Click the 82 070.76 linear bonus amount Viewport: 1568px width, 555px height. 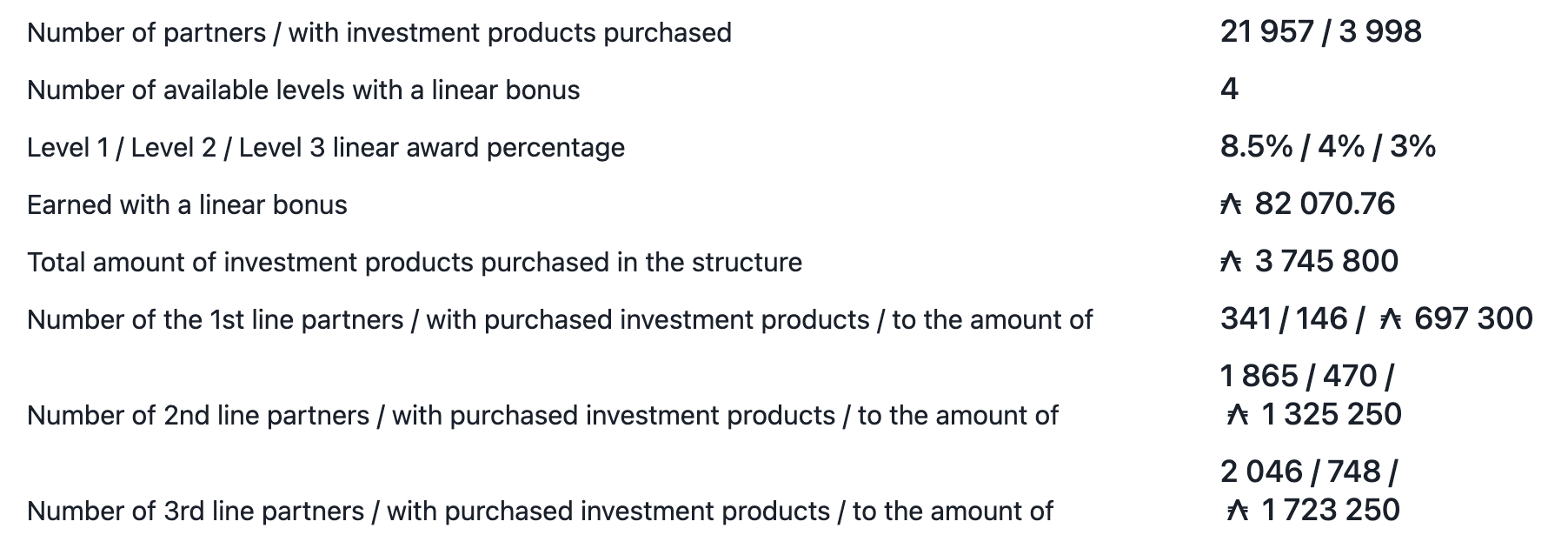click(x=1325, y=204)
